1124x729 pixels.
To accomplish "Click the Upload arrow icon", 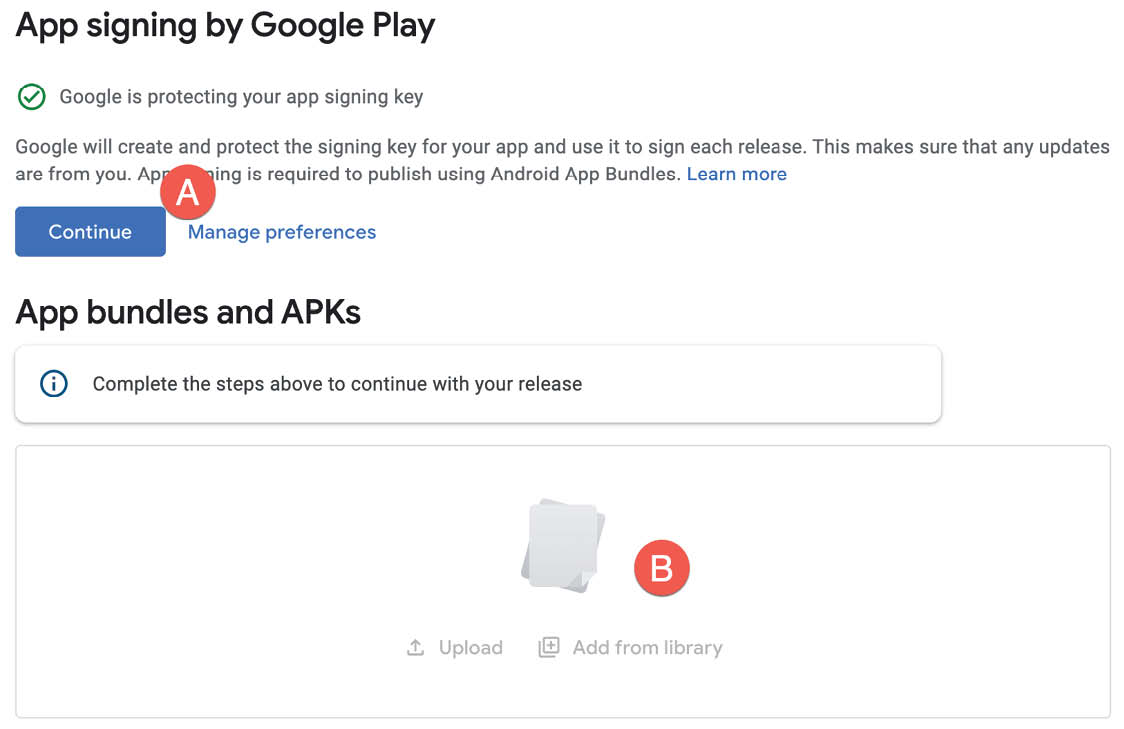I will (415, 647).
